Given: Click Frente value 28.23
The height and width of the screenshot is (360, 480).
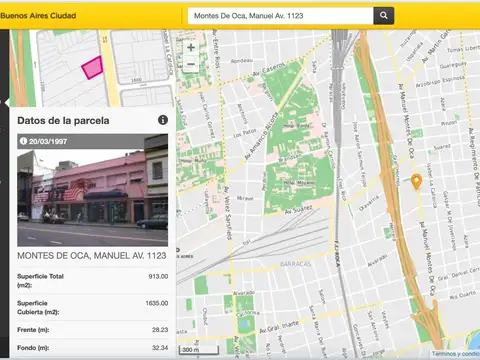Looking at the screenshot, I should click(x=160, y=330).
